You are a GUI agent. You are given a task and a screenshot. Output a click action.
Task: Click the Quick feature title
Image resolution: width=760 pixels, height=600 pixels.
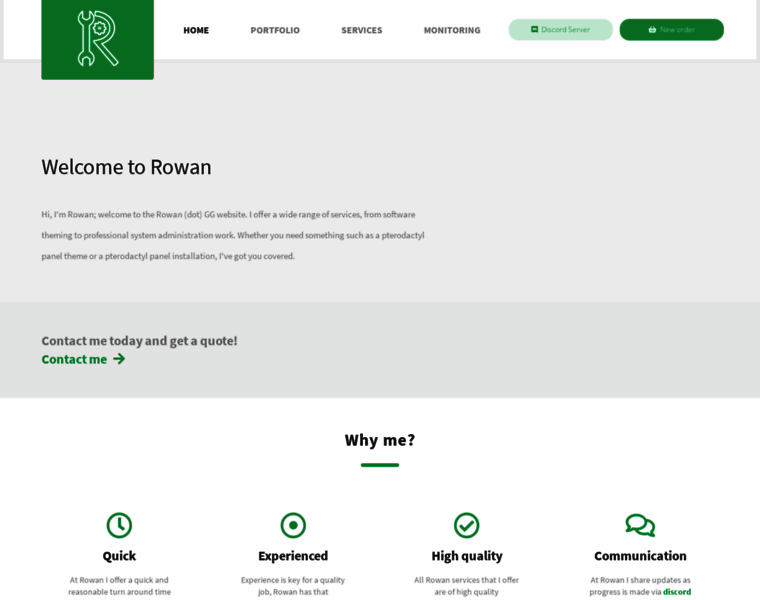coord(119,556)
